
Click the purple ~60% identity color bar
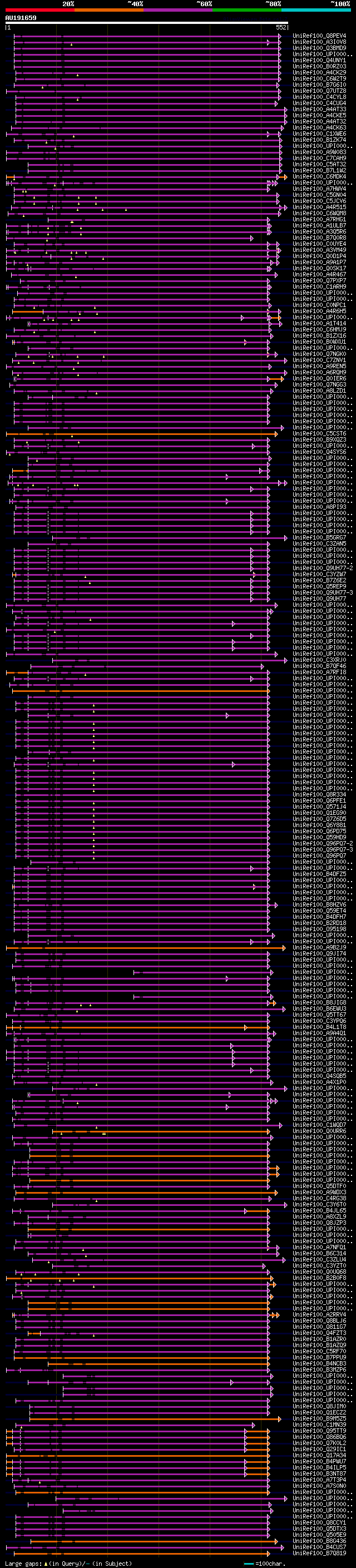(177, 11)
